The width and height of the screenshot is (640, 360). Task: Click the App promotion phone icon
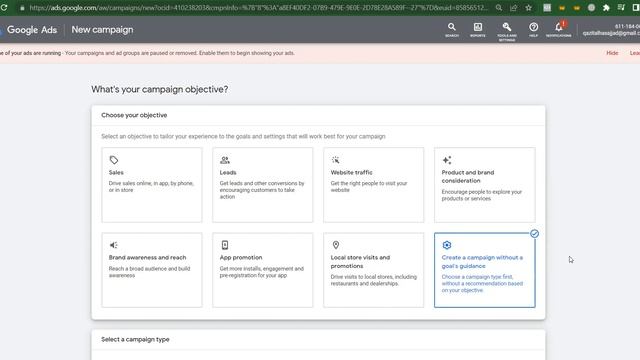[224, 245]
